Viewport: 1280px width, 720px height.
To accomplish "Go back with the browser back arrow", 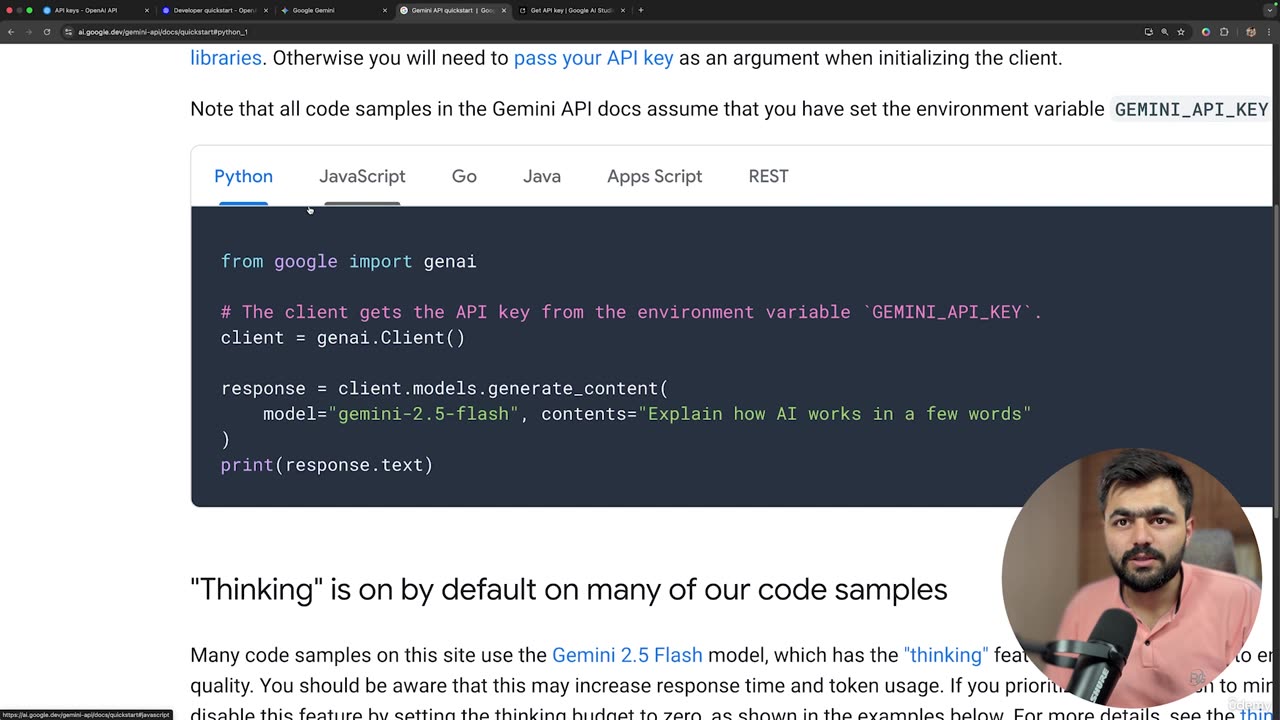I will pos(11,32).
